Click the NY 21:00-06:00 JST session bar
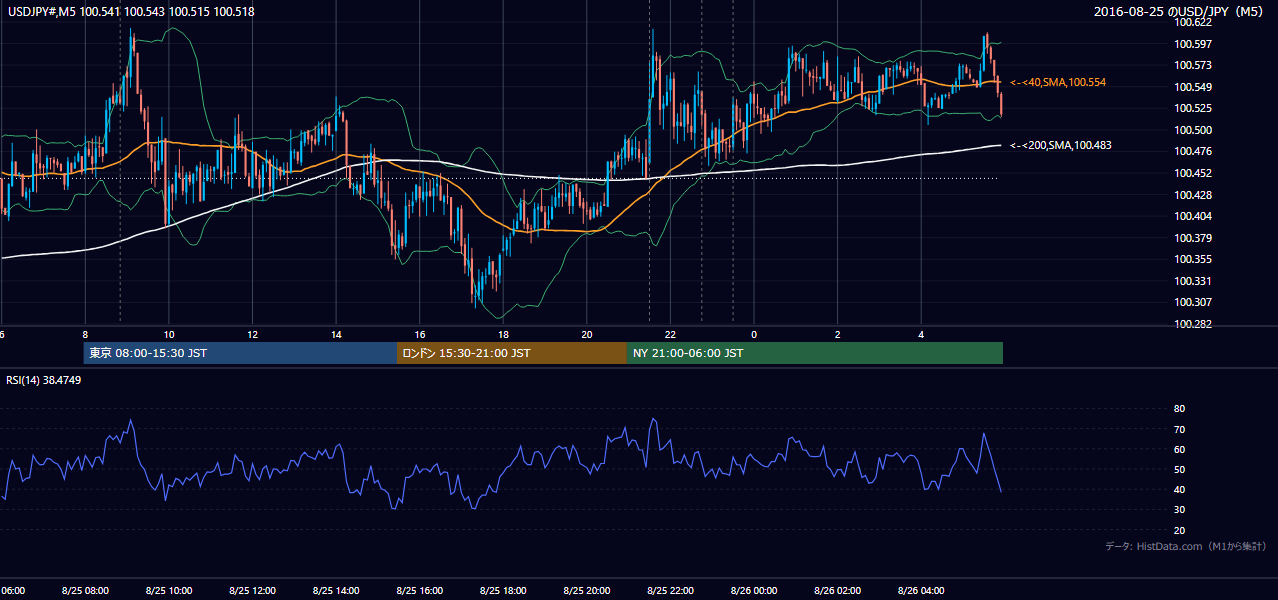Image resolution: width=1278 pixels, height=600 pixels. (x=815, y=353)
